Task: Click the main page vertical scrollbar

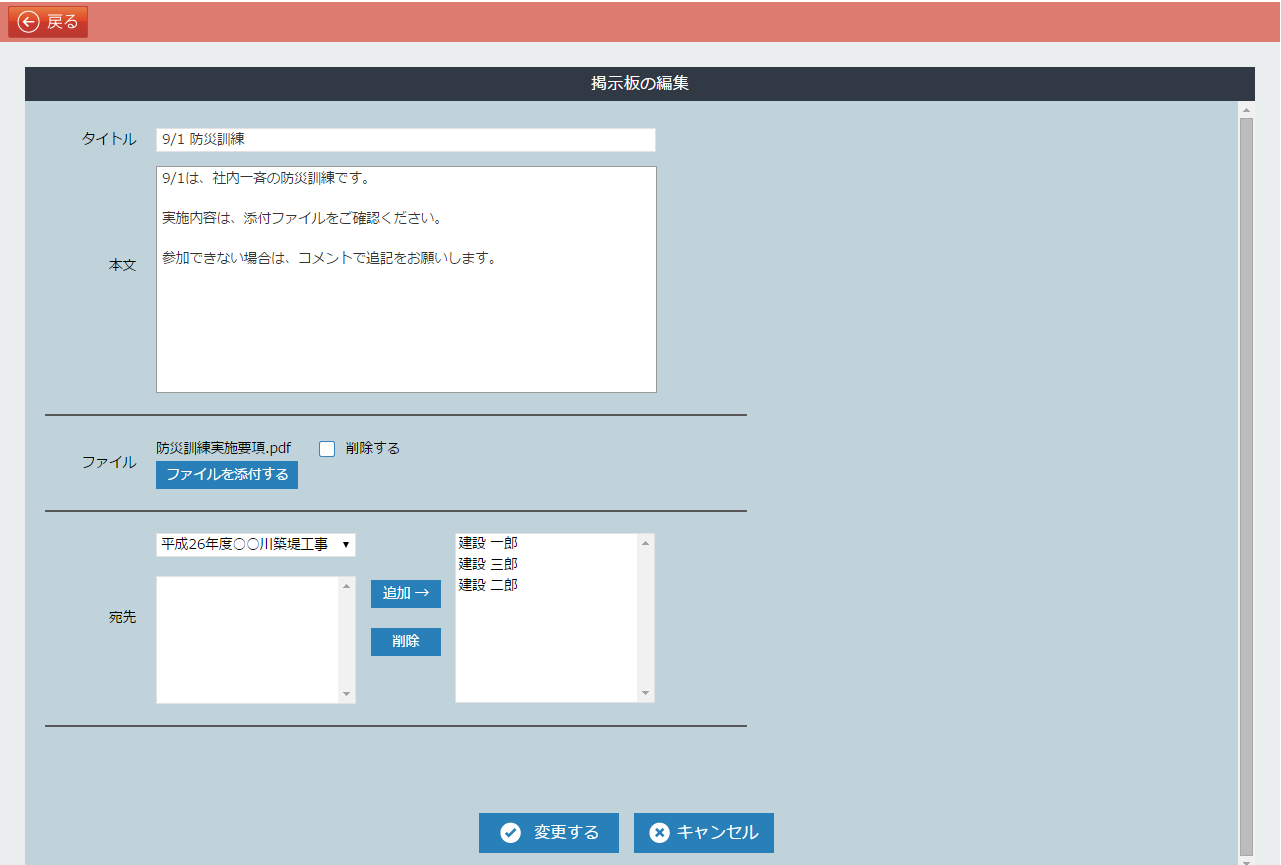Action: pos(1246,485)
